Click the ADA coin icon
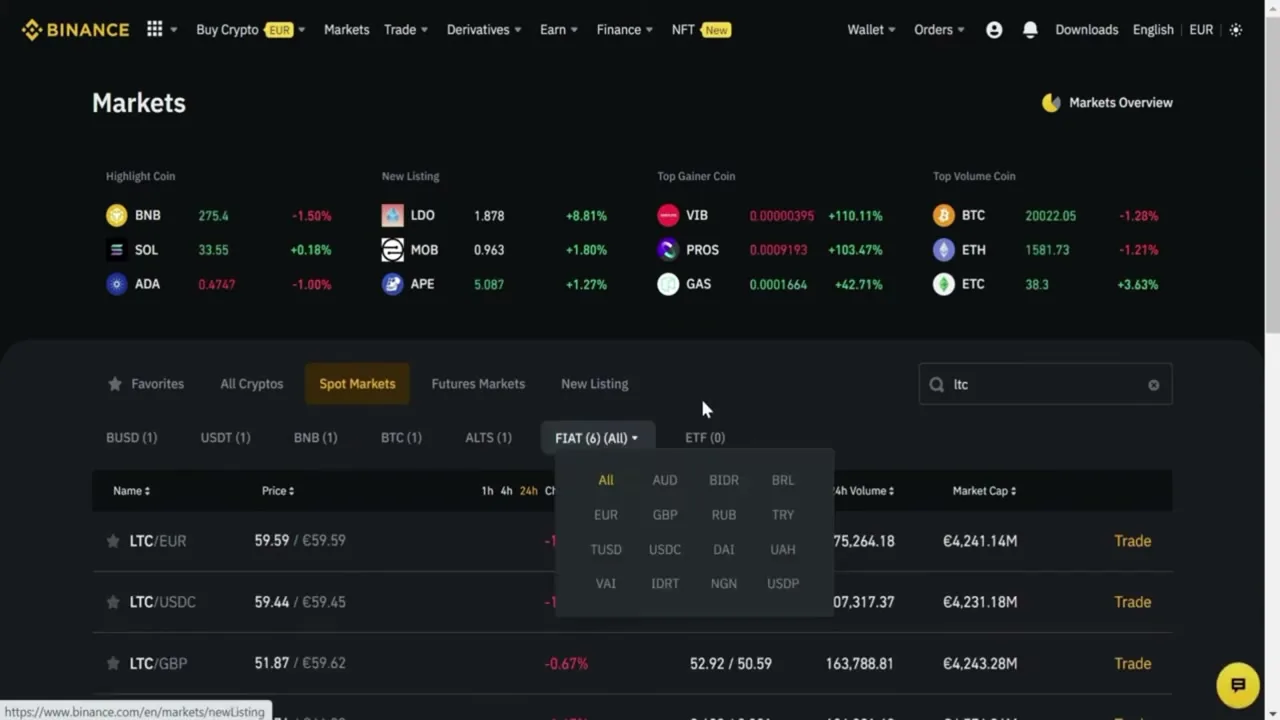Viewport: 1280px width, 720px height. click(x=117, y=284)
